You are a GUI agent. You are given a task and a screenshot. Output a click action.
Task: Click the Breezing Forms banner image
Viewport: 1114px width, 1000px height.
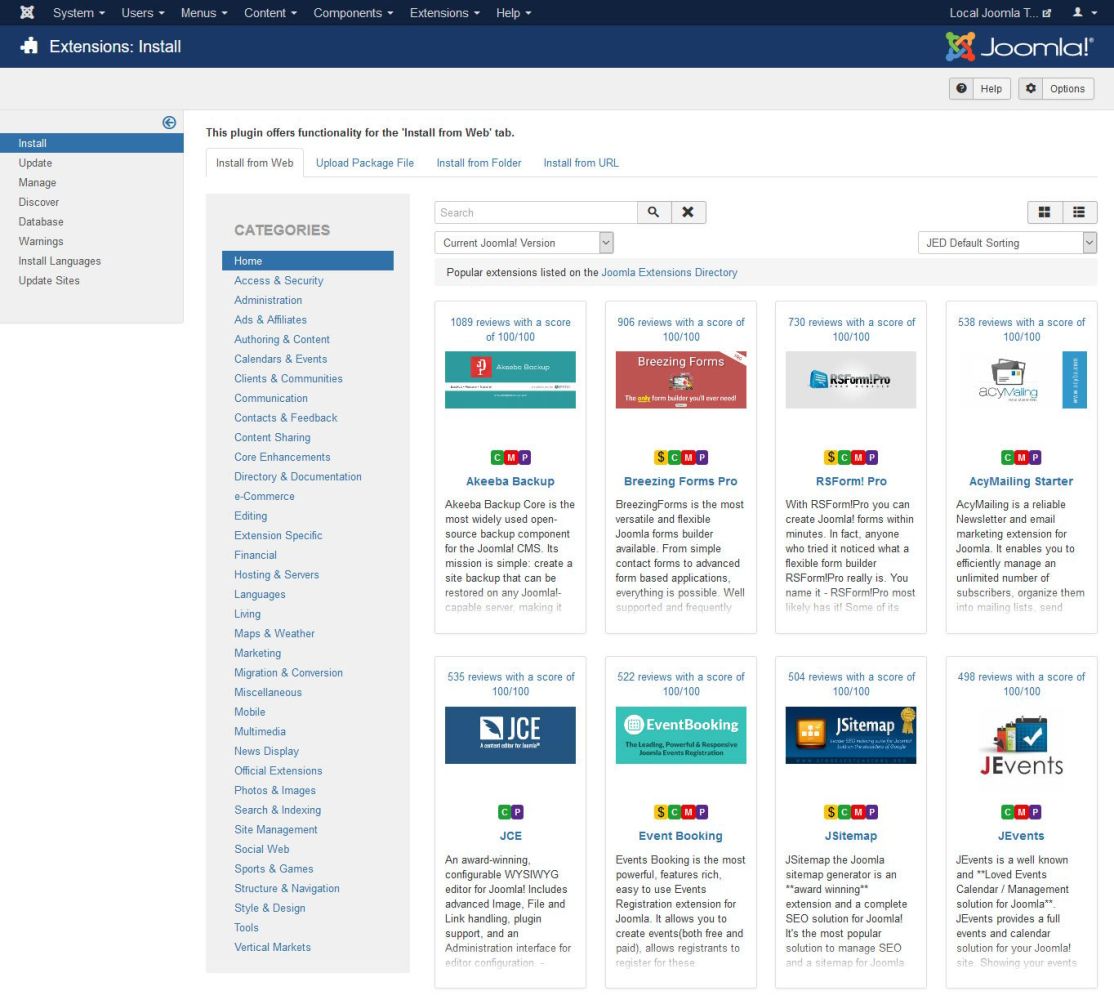pyautogui.click(x=681, y=380)
